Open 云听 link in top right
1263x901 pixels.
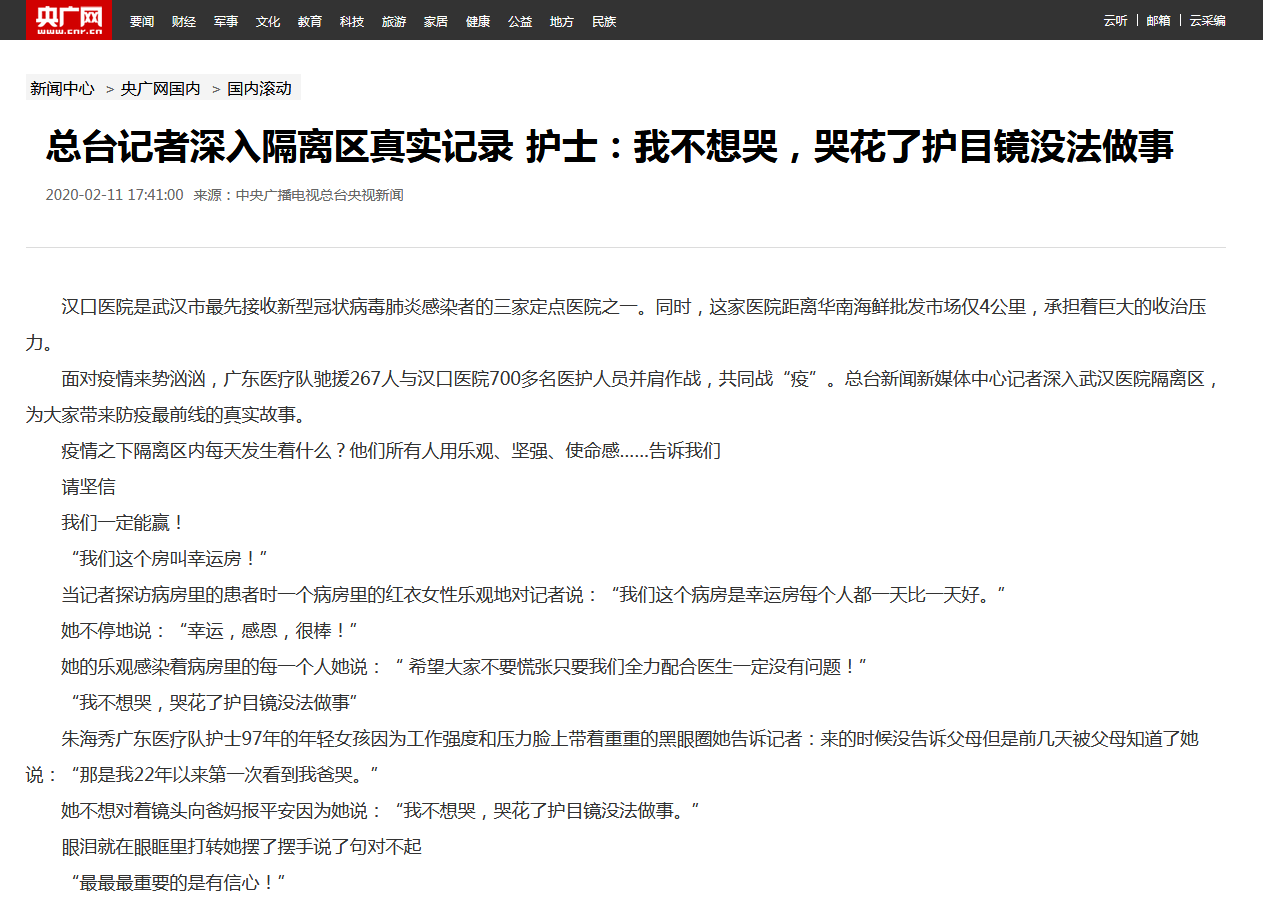(1115, 21)
